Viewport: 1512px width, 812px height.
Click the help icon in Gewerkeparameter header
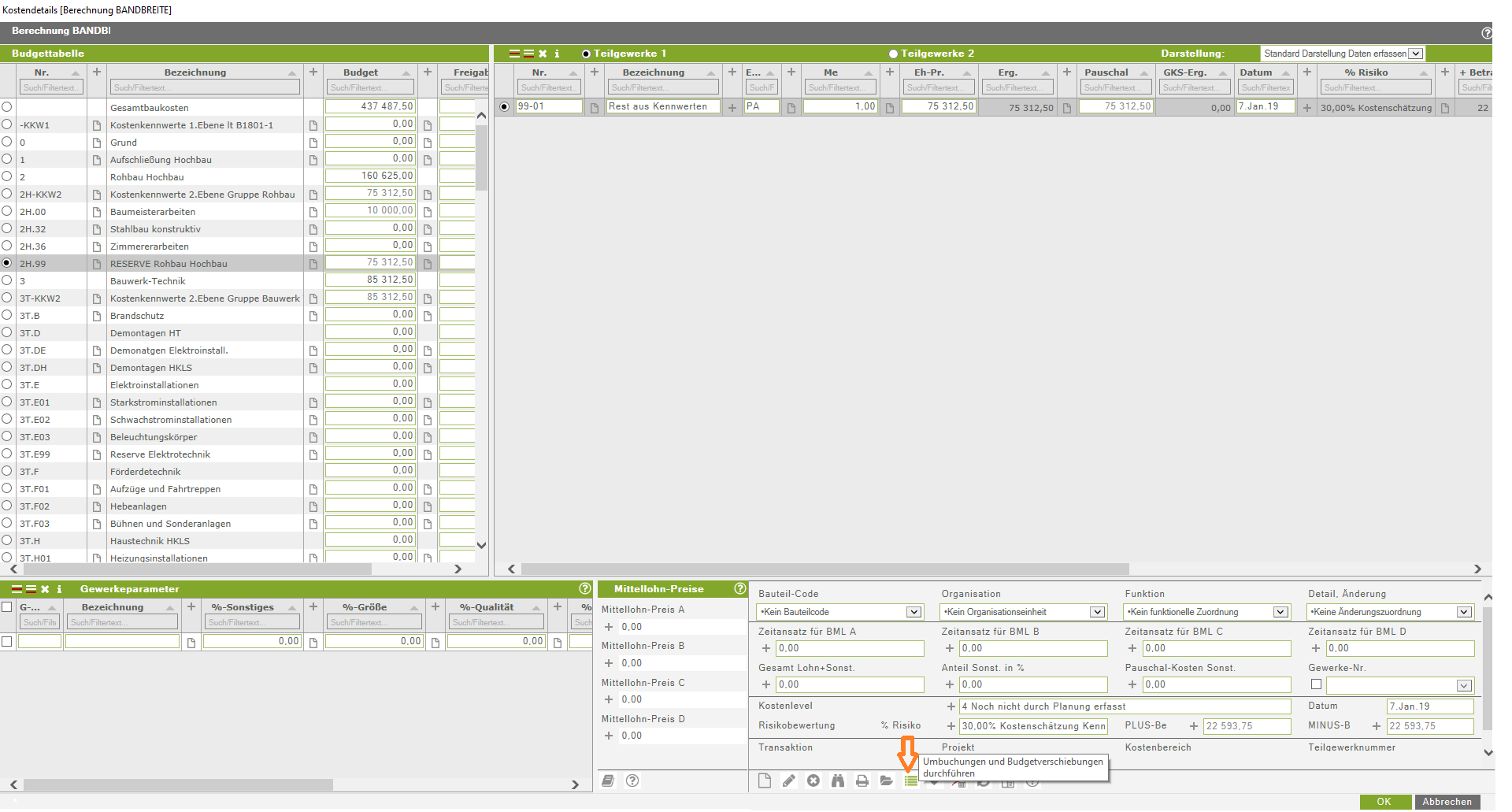[585, 588]
